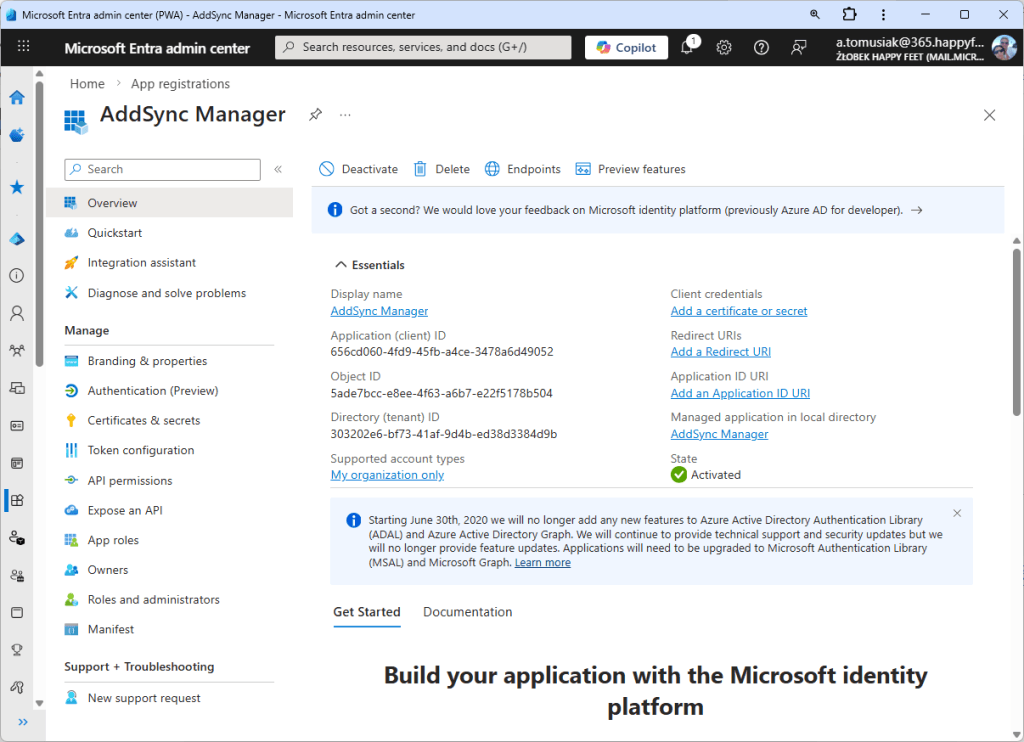Dismiss the ADAL deprecation notice banner
The height and width of the screenshot is (742, 1024).
[957, 513]
